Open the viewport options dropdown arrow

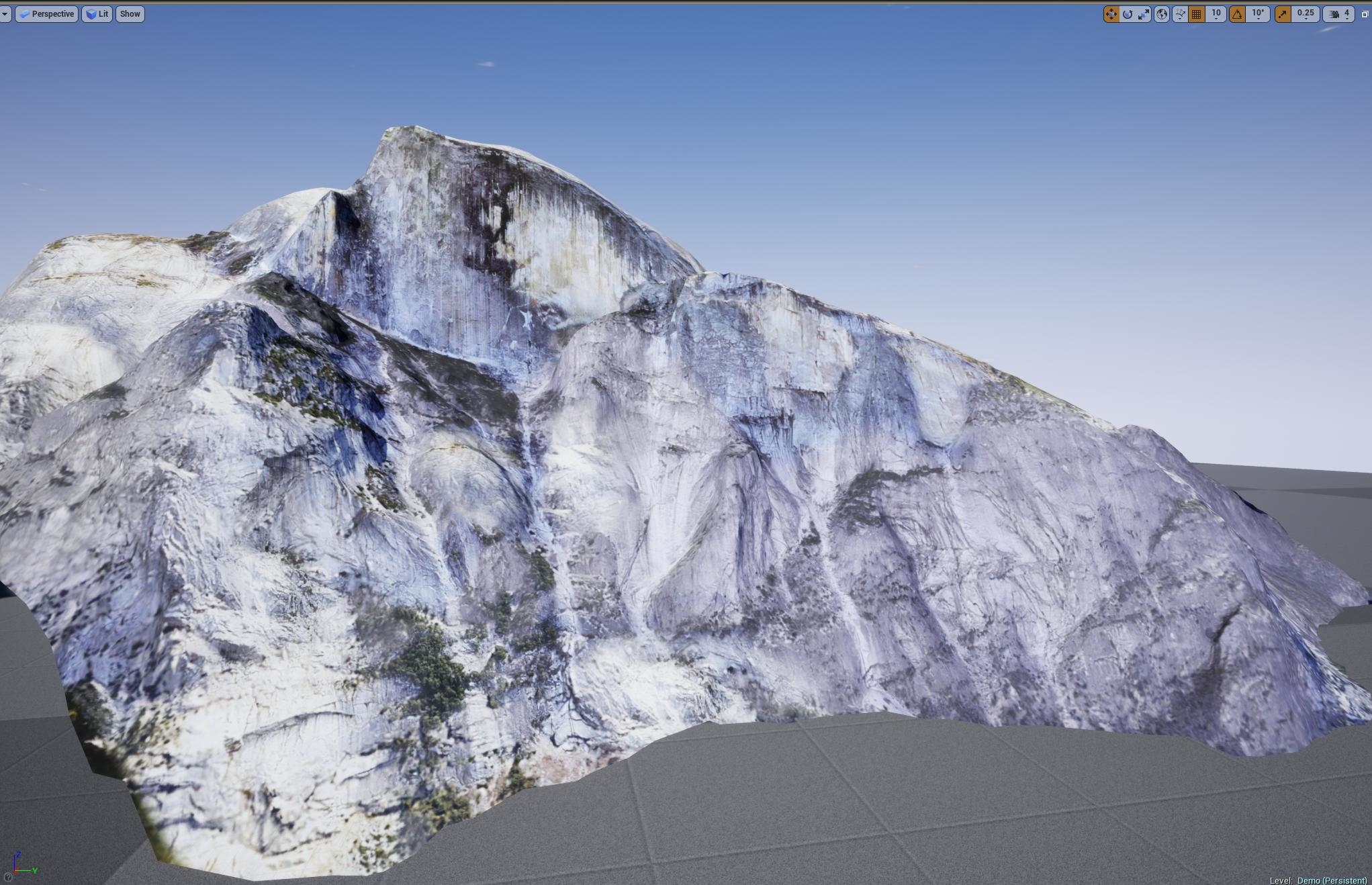click(5, 13)
